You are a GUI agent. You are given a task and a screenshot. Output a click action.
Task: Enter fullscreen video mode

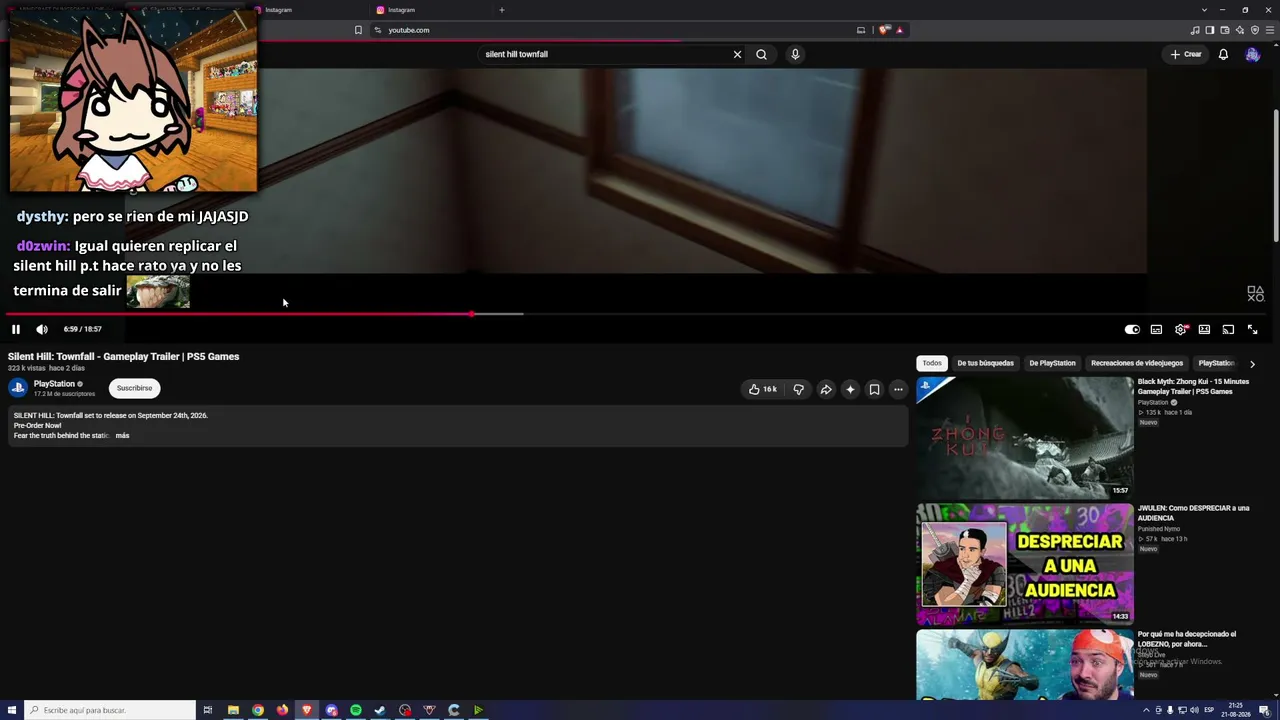(1252, 329)
